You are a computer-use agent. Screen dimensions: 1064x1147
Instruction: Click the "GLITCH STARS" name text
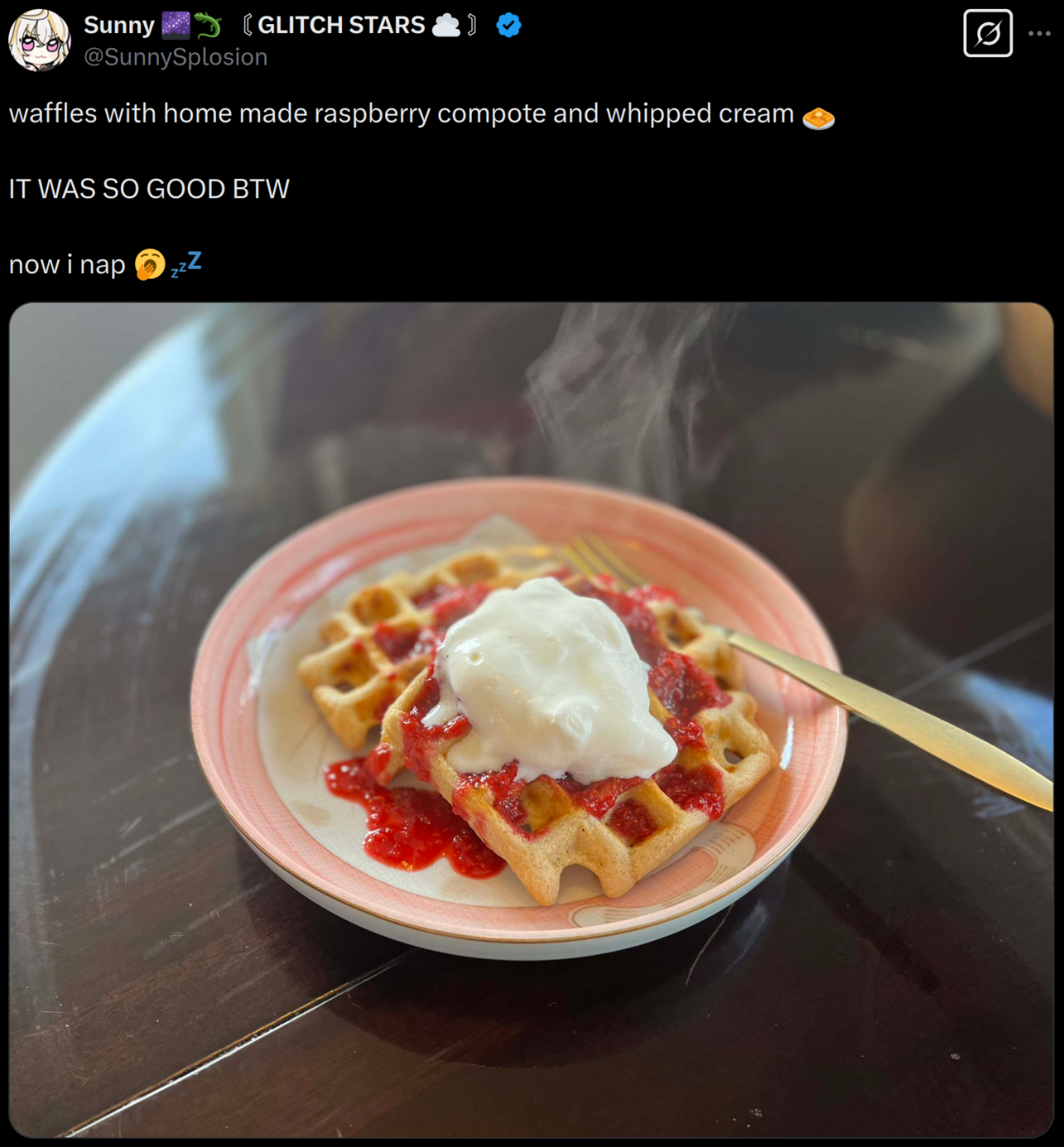(x=341, y=25)
